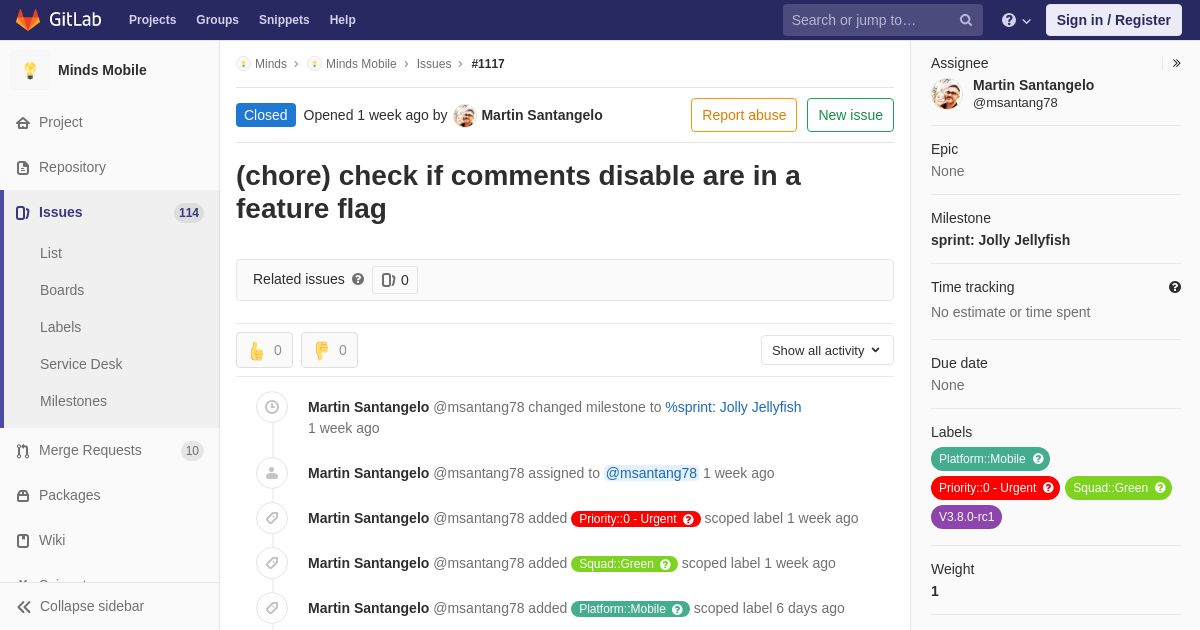Click help icon on sidebar Priority label
Viewport: 1200px width, 630px height.
(1048, 488)
